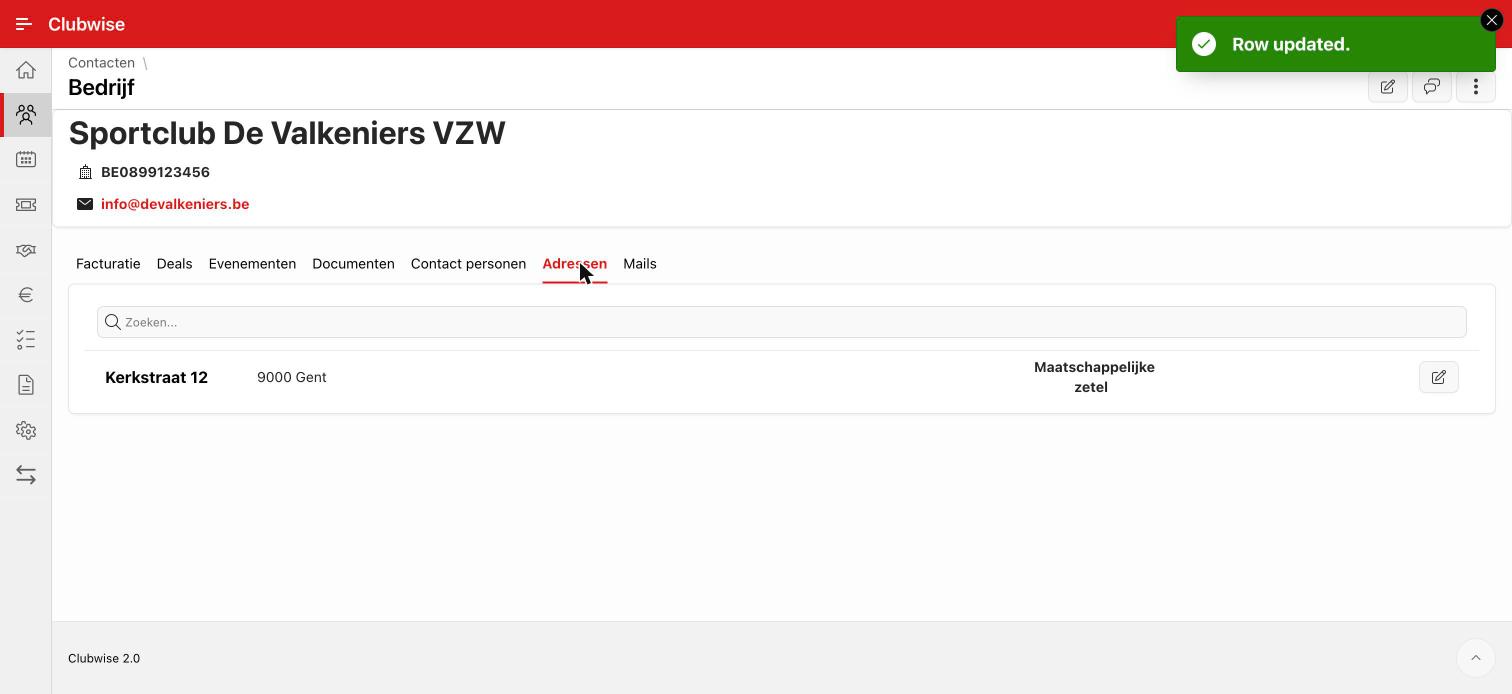Select the Maatschappelijke zetel label
This screenshot has width=1512, height=694.
pos(1094,377)
